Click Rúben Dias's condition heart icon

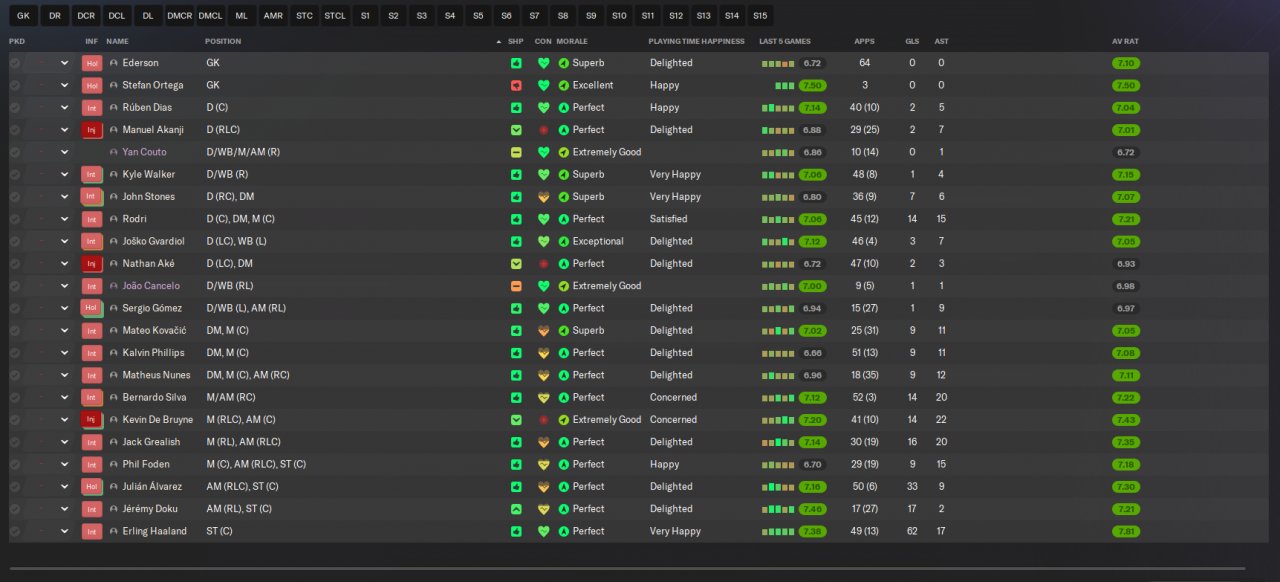pos(544,108)
